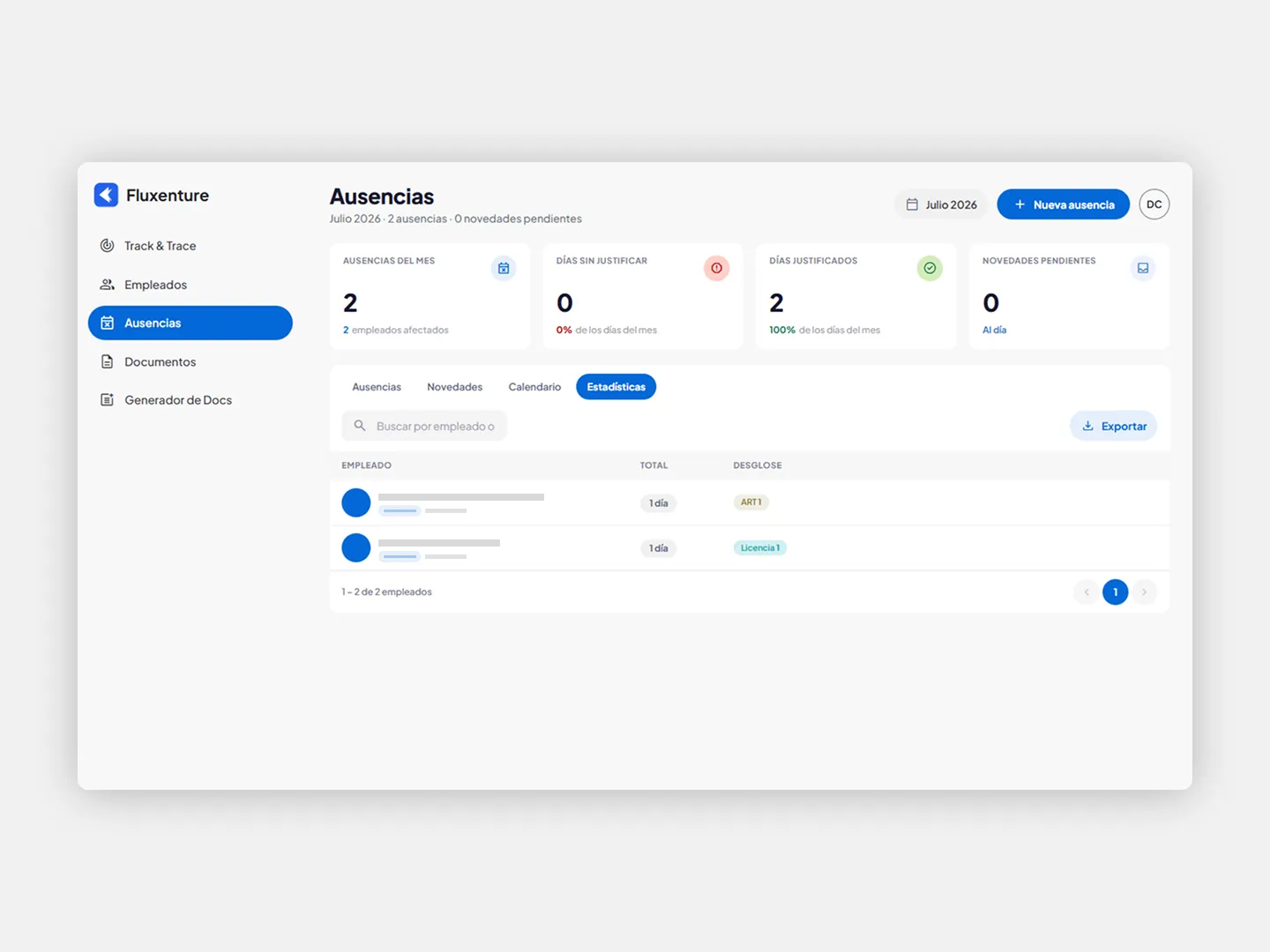Go to the next page of employees
This screenshot has width=1270, height=952.
click(x=1144, y=592)
